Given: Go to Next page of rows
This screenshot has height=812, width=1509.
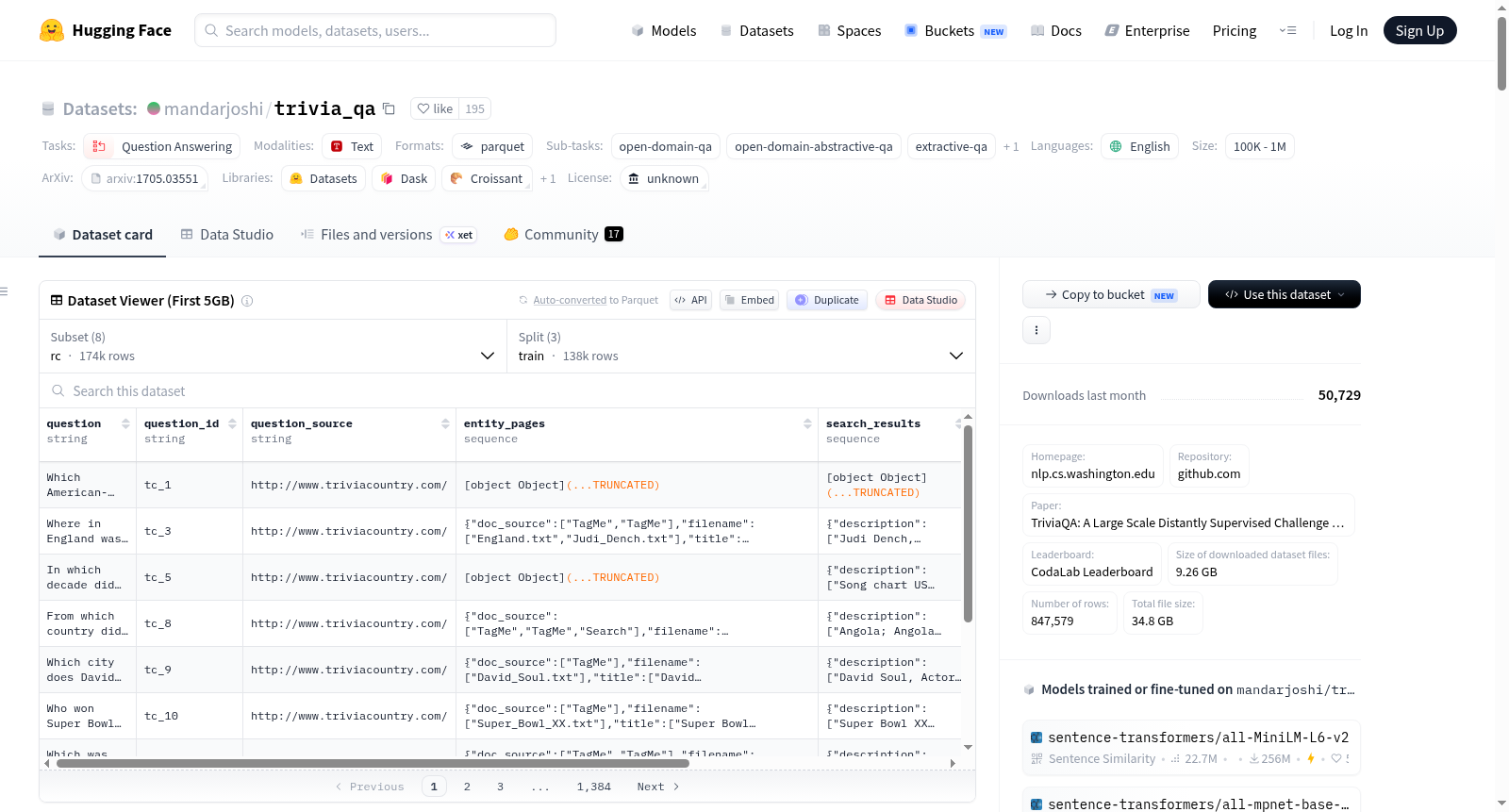Looking at the screenshot, I should (x=657, y=787).
